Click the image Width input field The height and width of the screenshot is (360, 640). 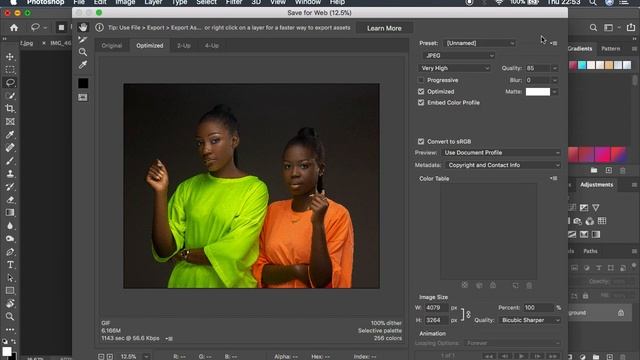tap(436, 308)
